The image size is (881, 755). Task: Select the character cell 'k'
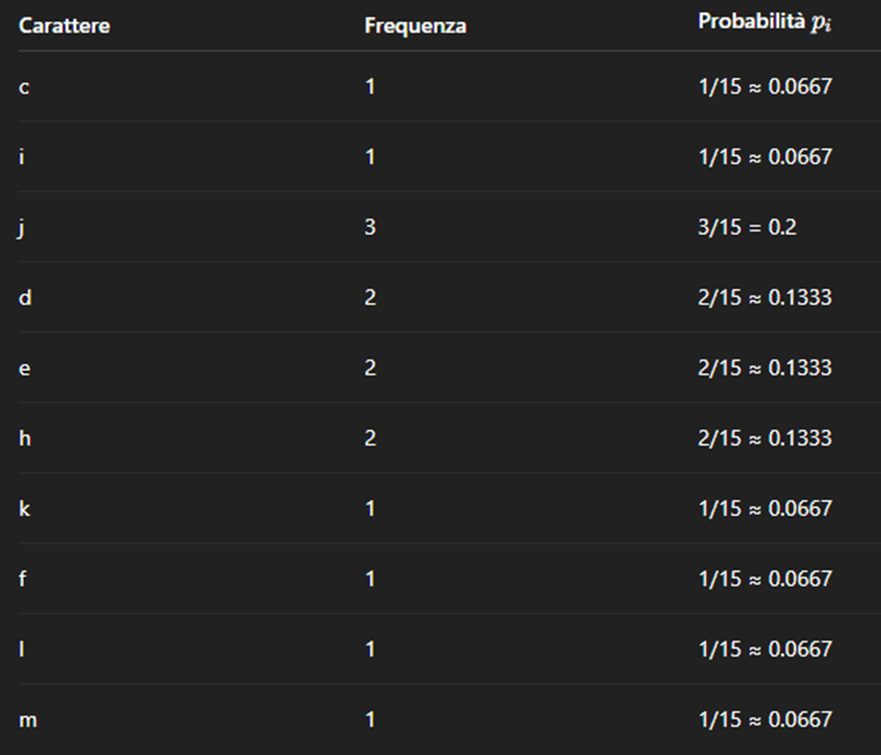tap(24, 508)
